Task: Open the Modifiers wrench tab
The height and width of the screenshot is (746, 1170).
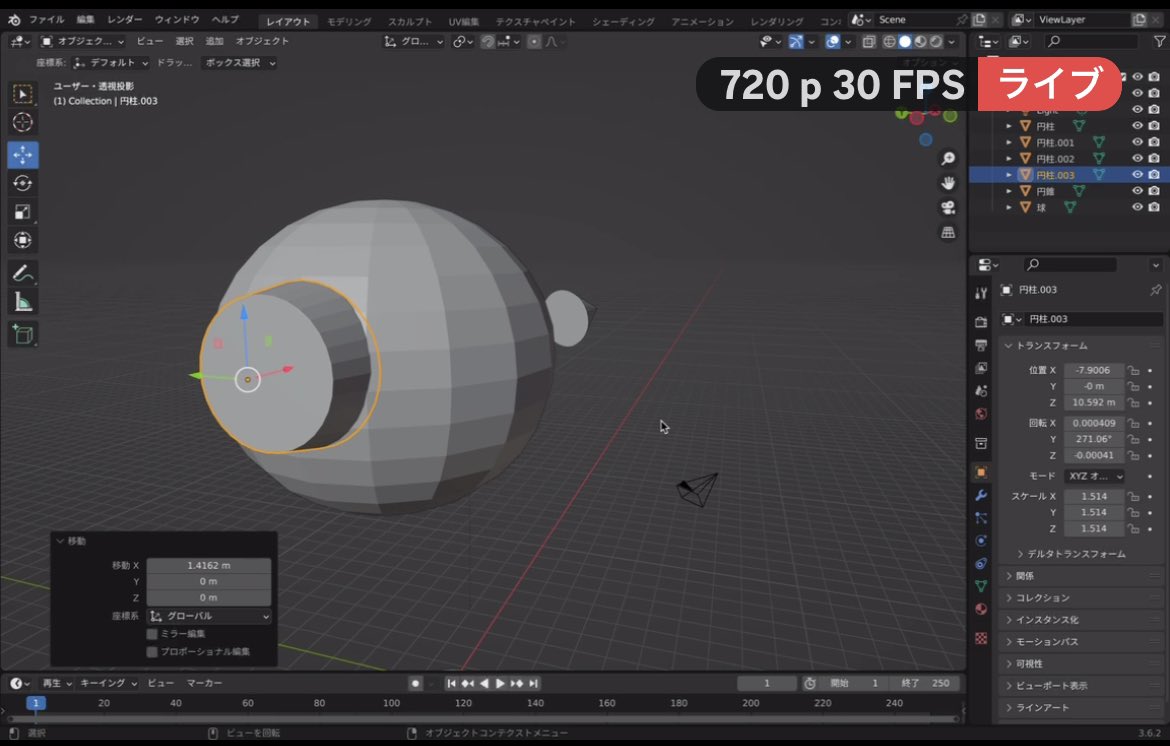Action: coord(981,495)
